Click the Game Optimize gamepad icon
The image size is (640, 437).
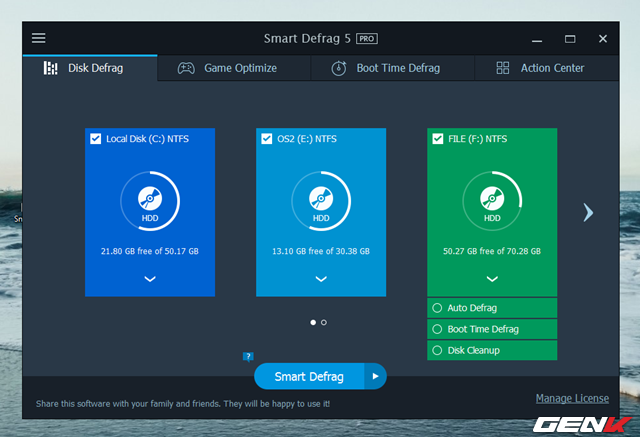(186, 68)
